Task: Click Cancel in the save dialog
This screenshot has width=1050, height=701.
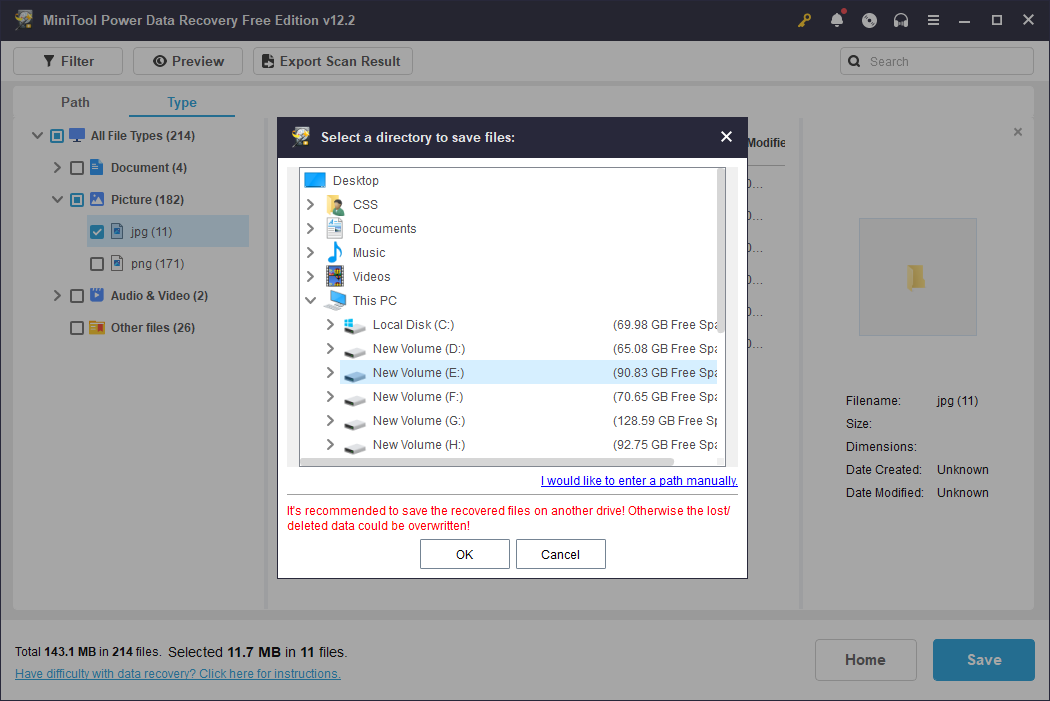Action: click(560, 554)
